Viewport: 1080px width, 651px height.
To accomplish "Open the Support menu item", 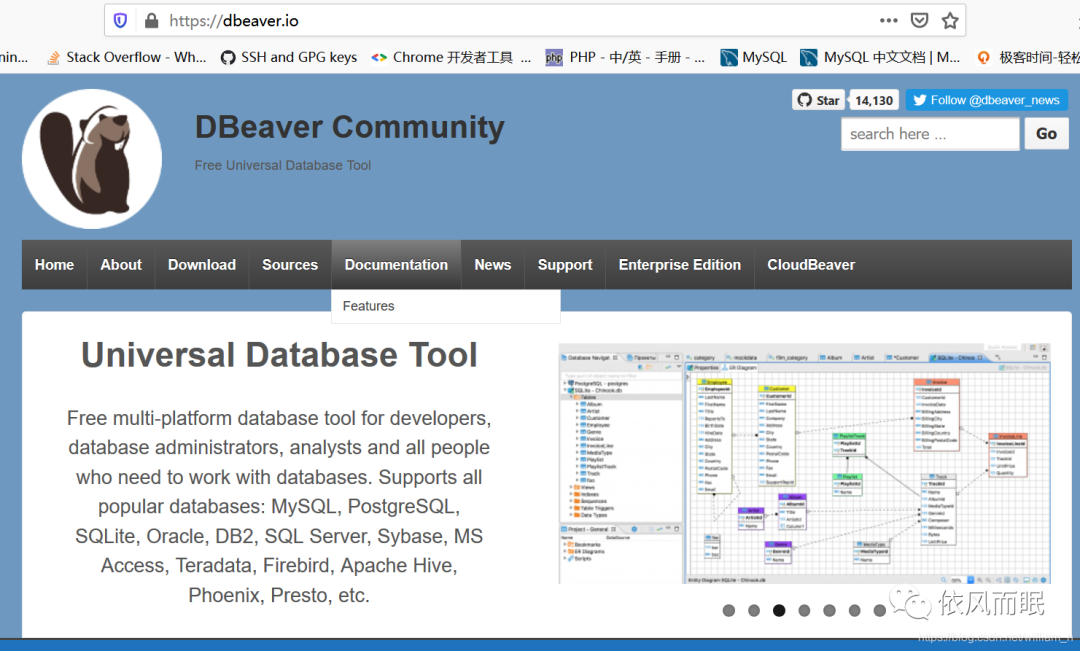I will [565, 265].
